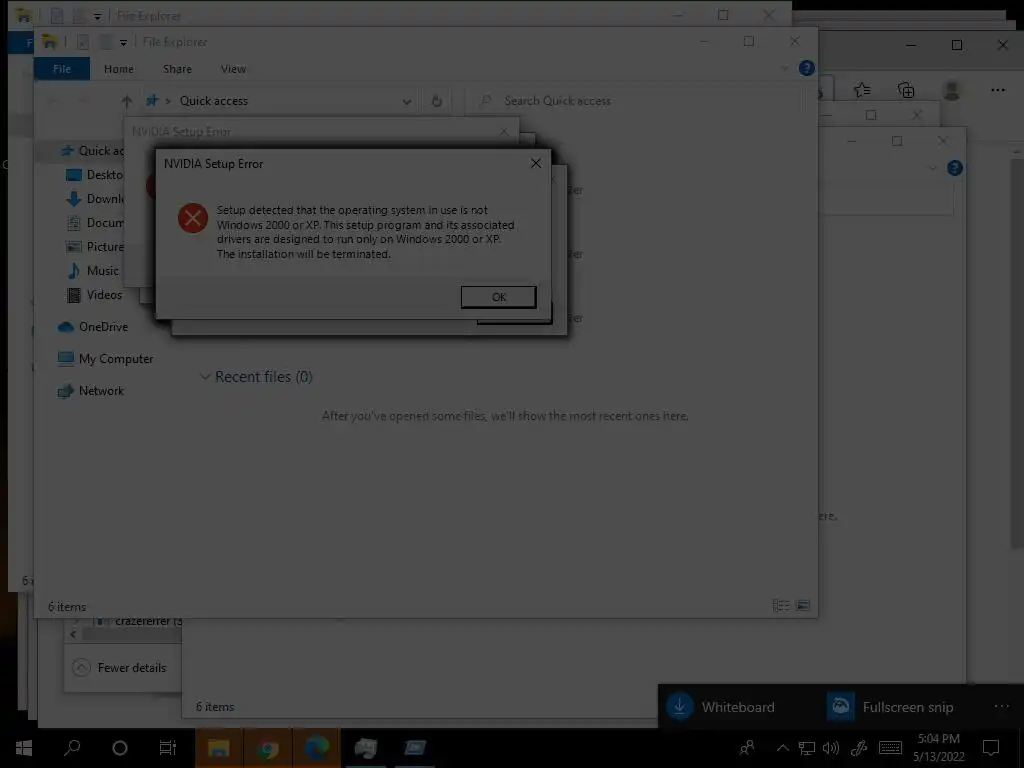Click the Downloads arrow icon

74,199
